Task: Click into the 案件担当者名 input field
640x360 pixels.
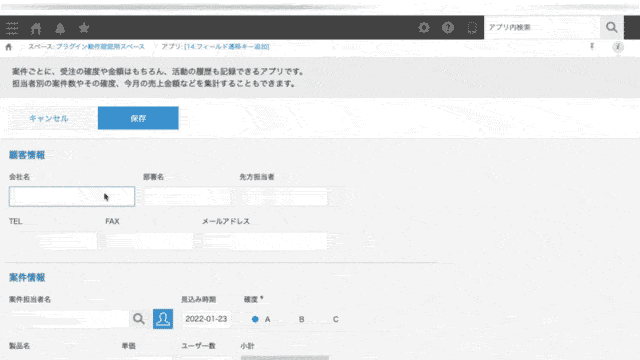Action: (69, 319)
